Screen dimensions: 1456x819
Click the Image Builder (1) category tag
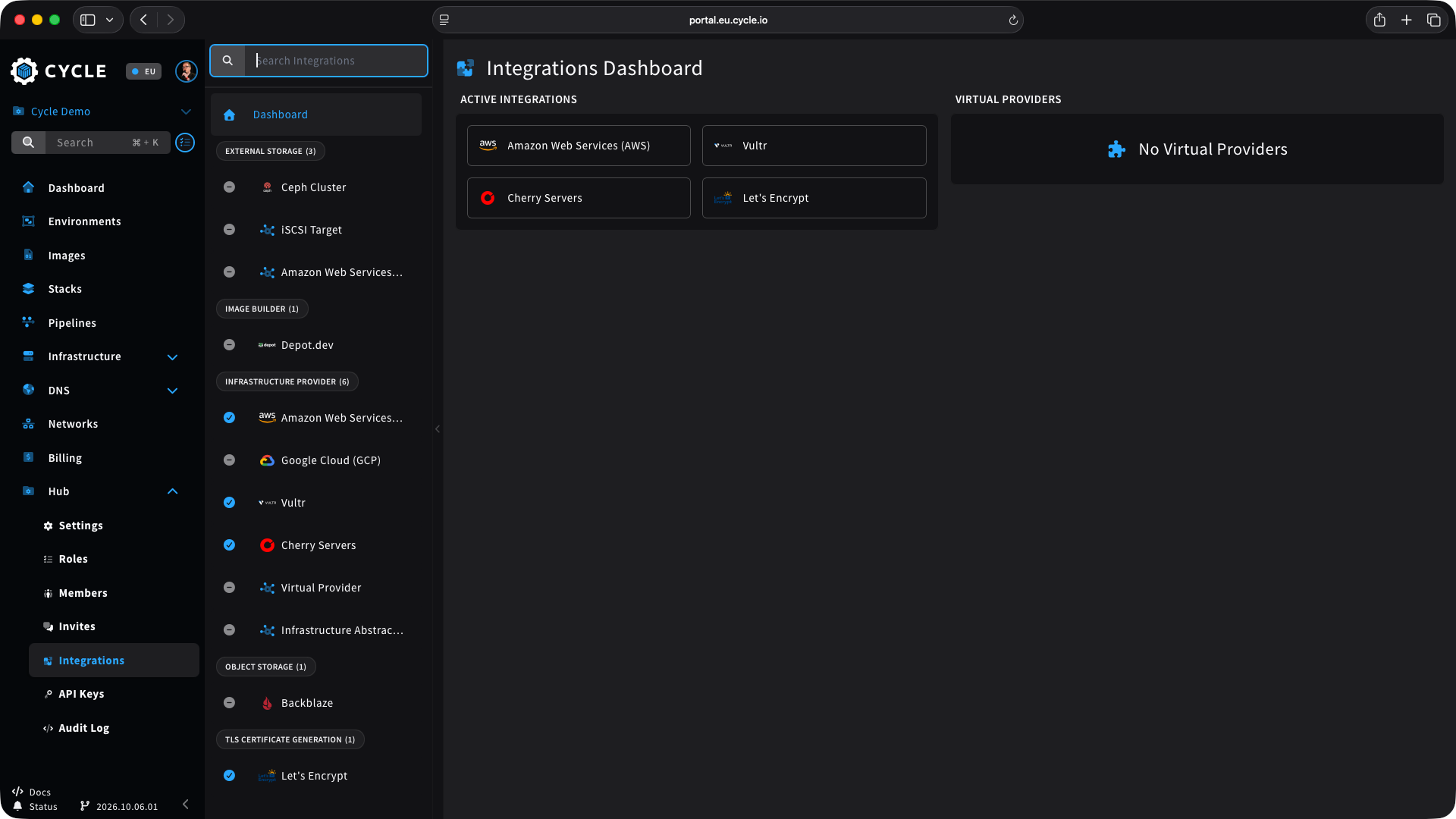(262, 309)
